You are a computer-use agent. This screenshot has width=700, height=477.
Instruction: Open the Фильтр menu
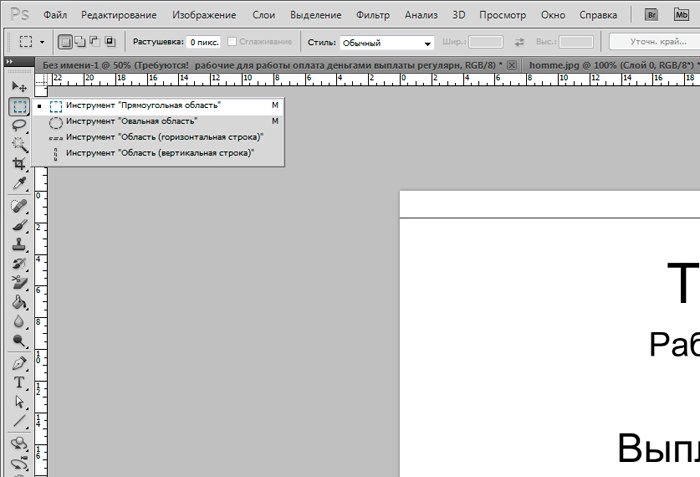point(372,16)
